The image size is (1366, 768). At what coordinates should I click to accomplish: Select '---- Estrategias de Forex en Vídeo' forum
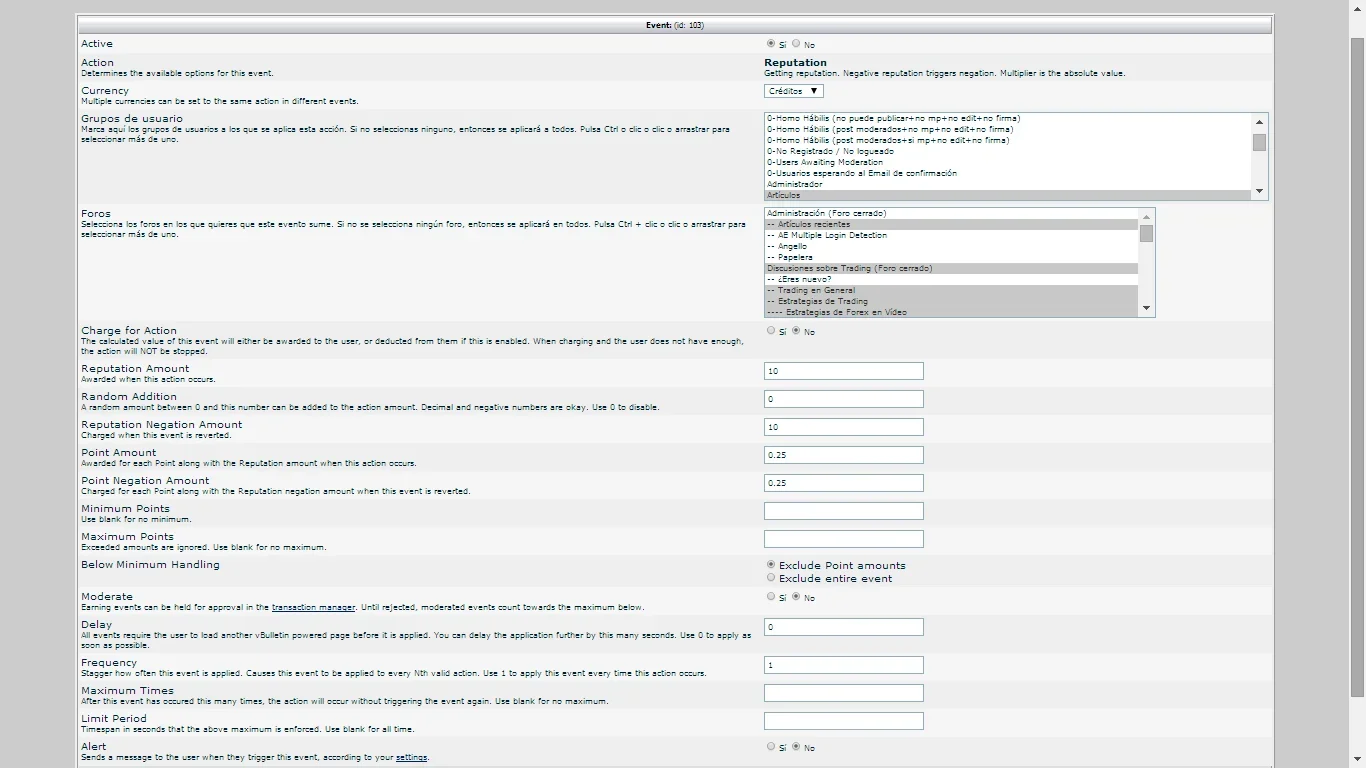tap(952, 312)
